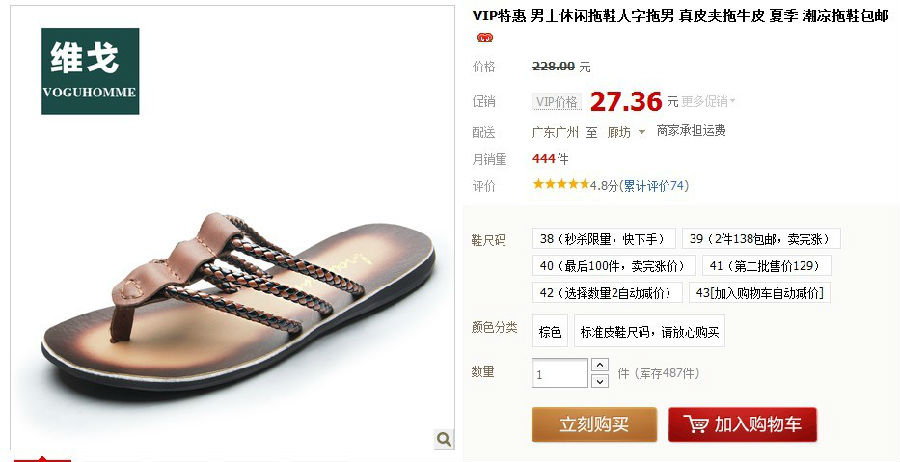Image resolution: width=900 pixels, height=462 pixels.
Task: Click the red badge icon under title
Action: (x=485, y=38)
